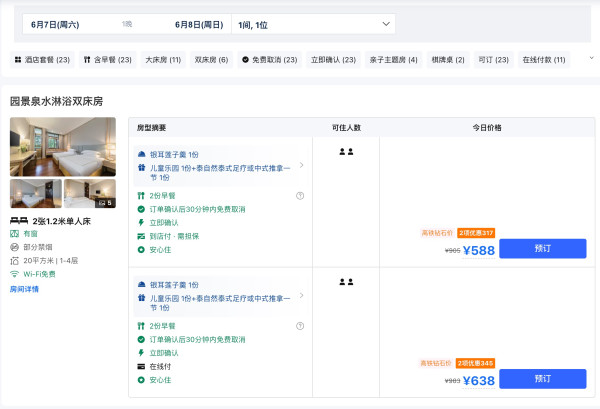Click lightning 立即确认 icon in ¥588 offer
The height and width of the screenshot is (409, 600).
[141, 223]
